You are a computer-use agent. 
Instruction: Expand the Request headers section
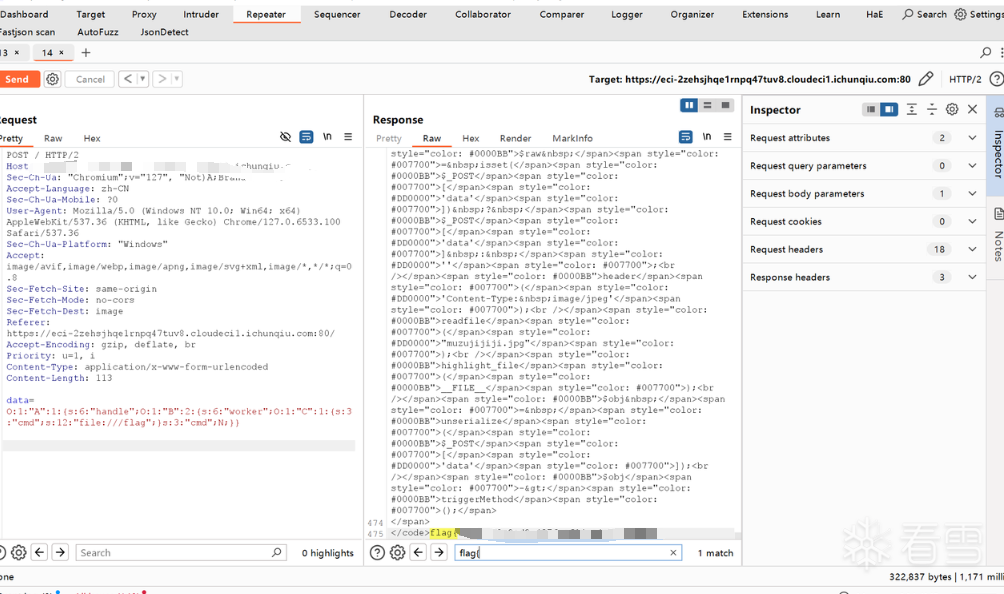pos(972,249)
